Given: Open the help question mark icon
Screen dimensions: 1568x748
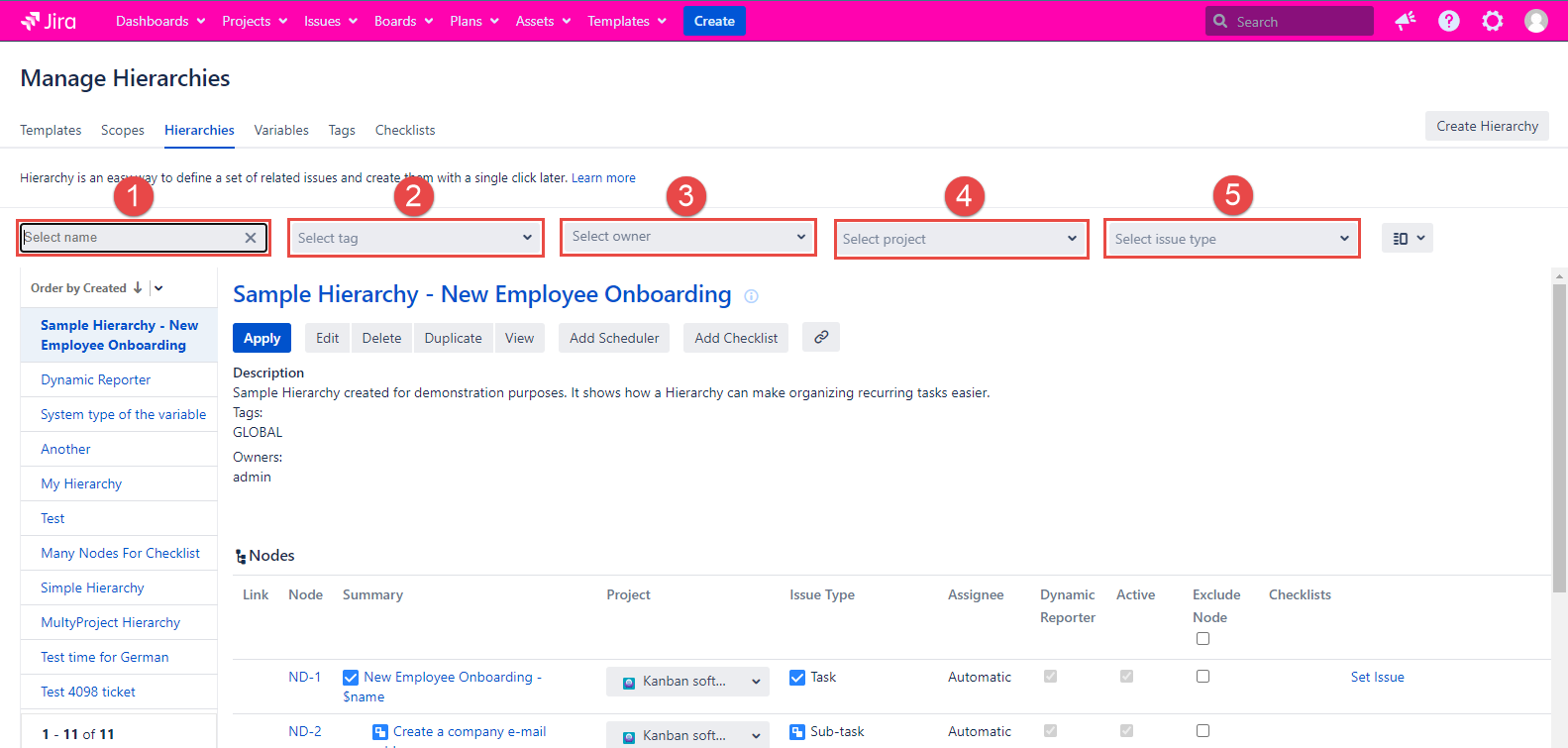Looking at the screenshot, I should [1448, 21].
